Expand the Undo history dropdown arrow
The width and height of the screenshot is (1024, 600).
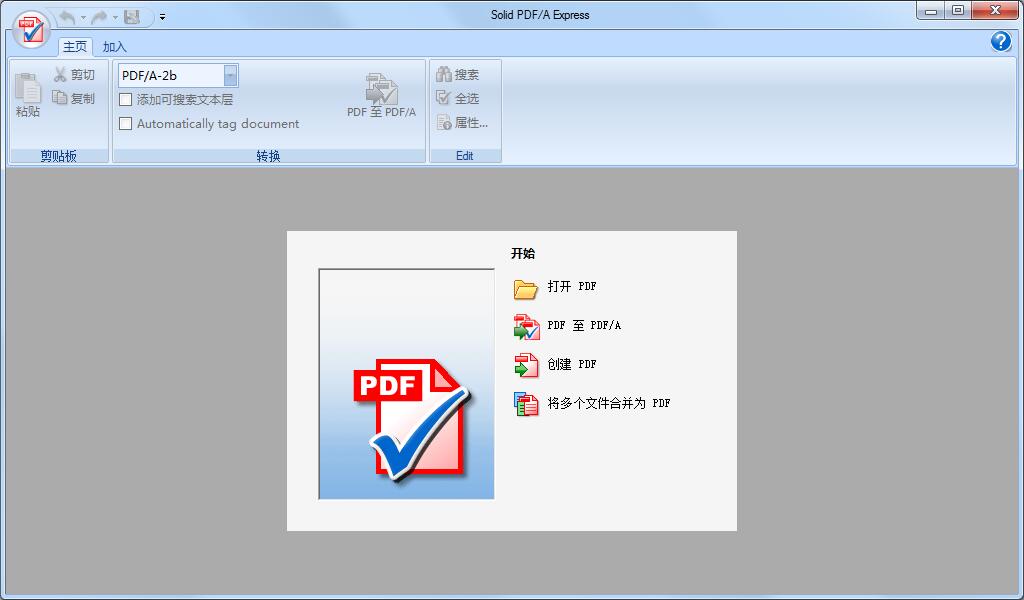83,18
